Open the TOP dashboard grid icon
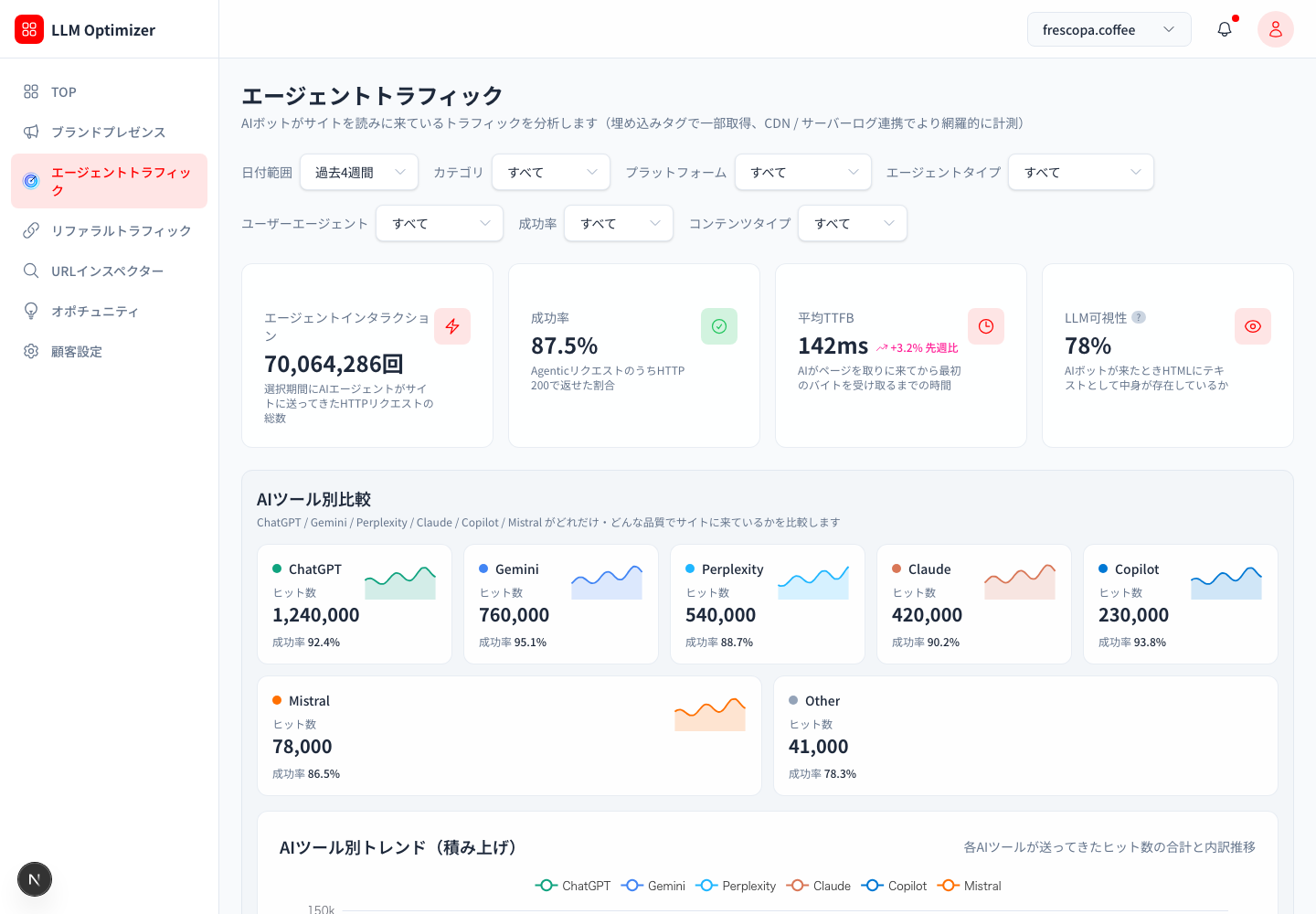Screen dimensions: 1316x914 pyautogui.click(x=31, y=91)
